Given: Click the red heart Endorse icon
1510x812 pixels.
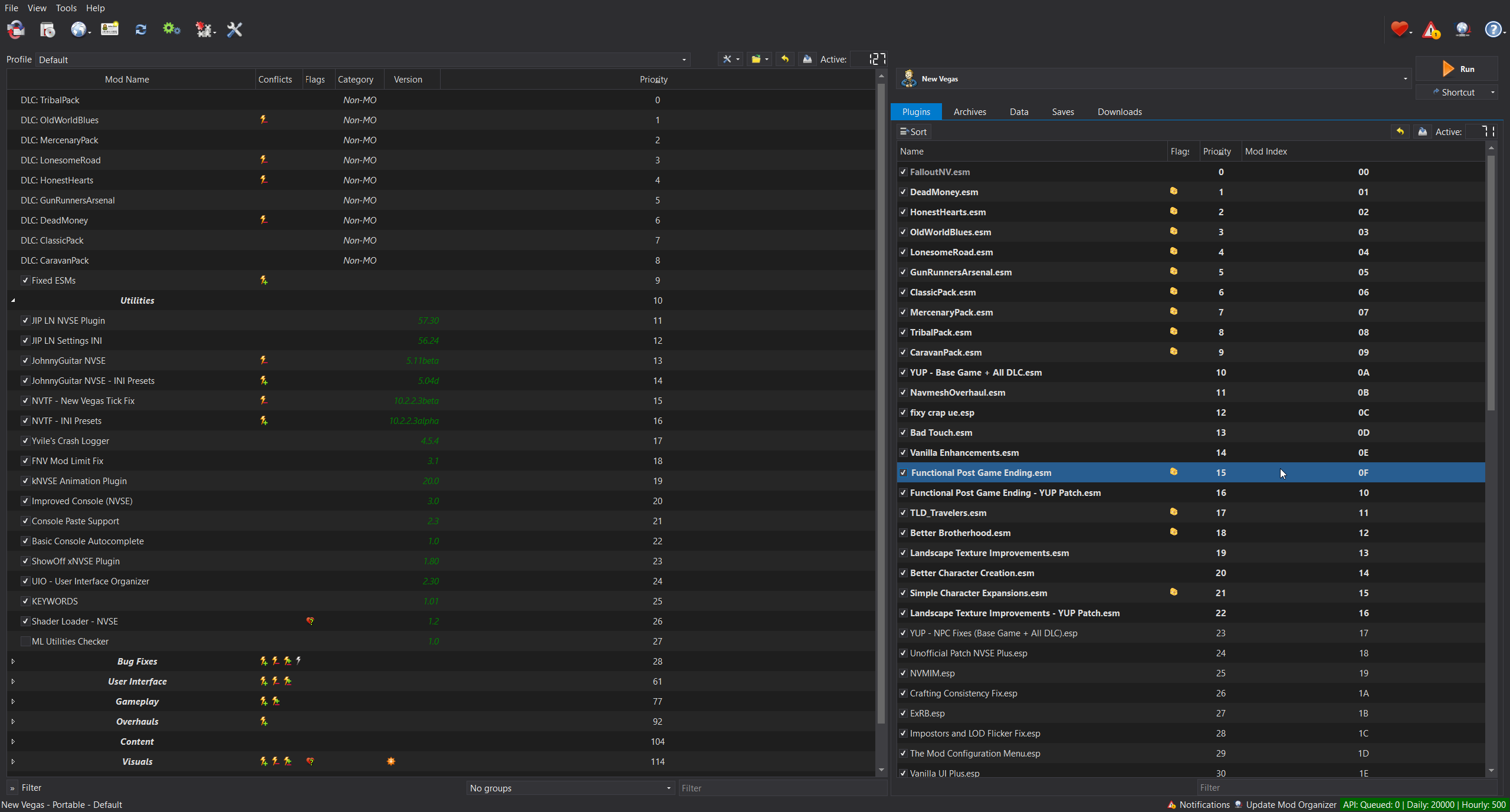Looking at the screenshot, I should 1399,29.
